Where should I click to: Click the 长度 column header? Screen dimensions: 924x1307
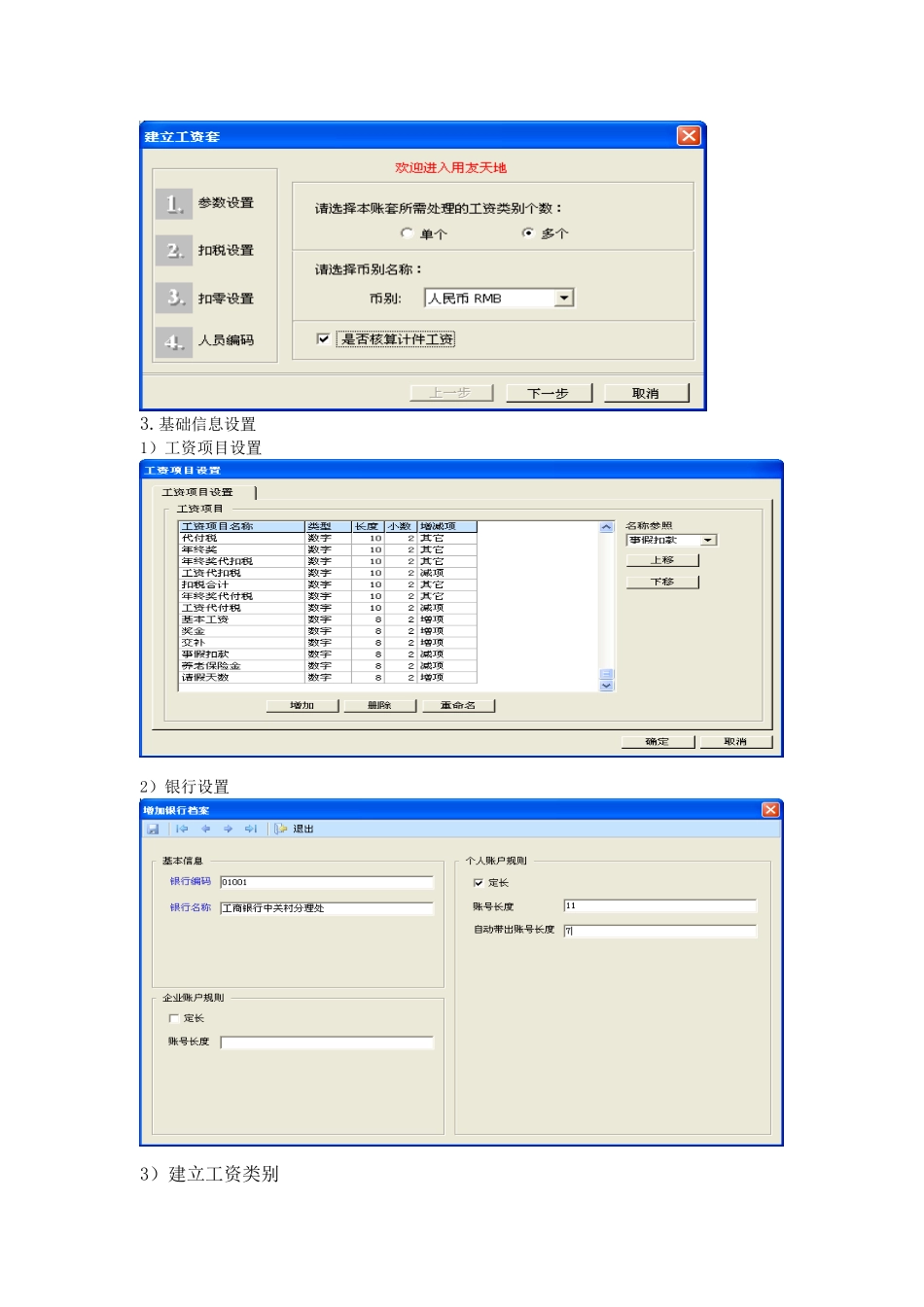(369, 526)
